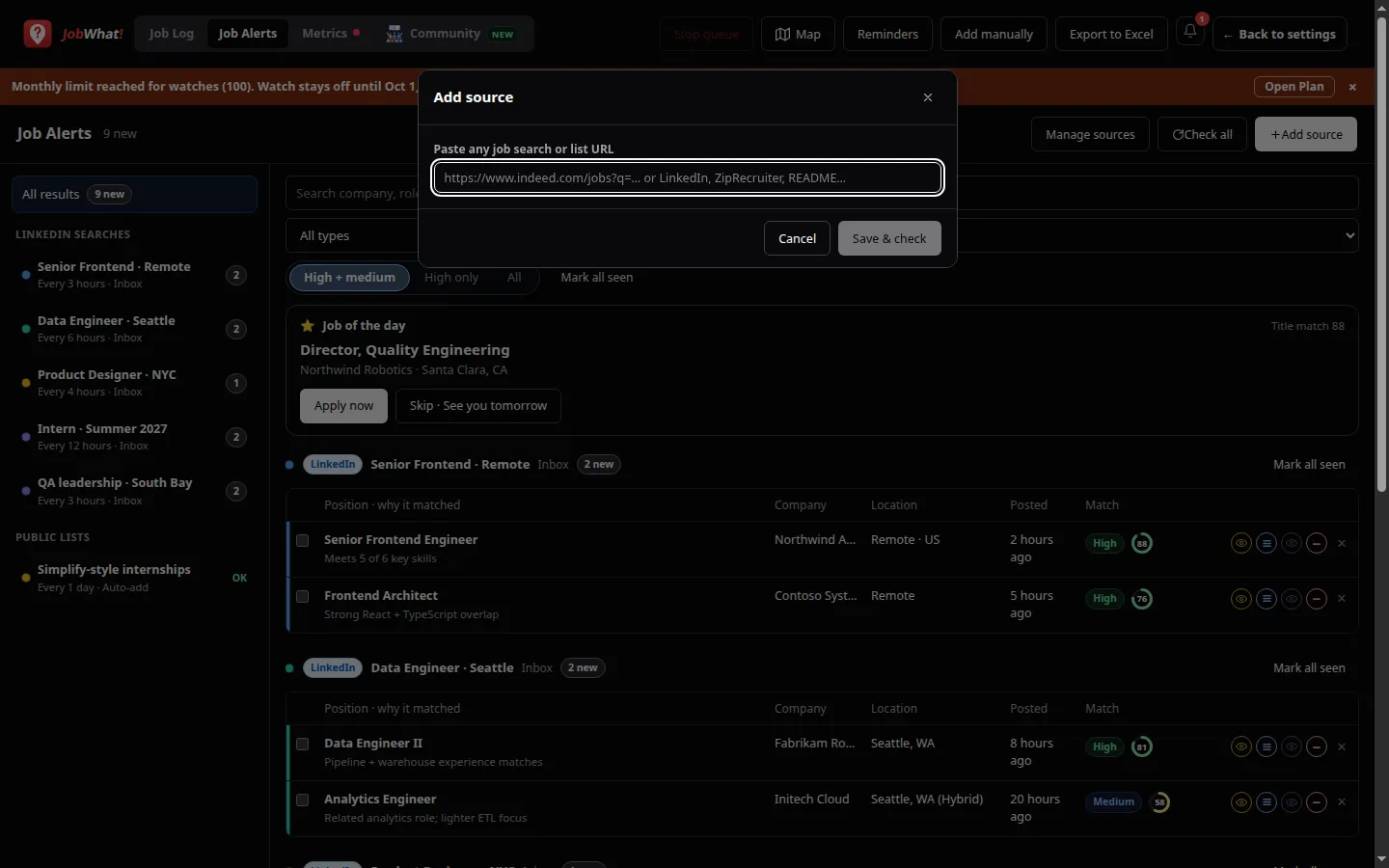Click the Community tab icon
This screenshot has width=1389, height=868.
[x=395, y=34]
